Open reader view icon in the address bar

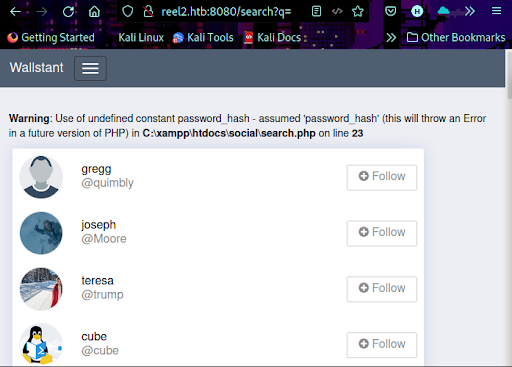[x=316, y=12]
